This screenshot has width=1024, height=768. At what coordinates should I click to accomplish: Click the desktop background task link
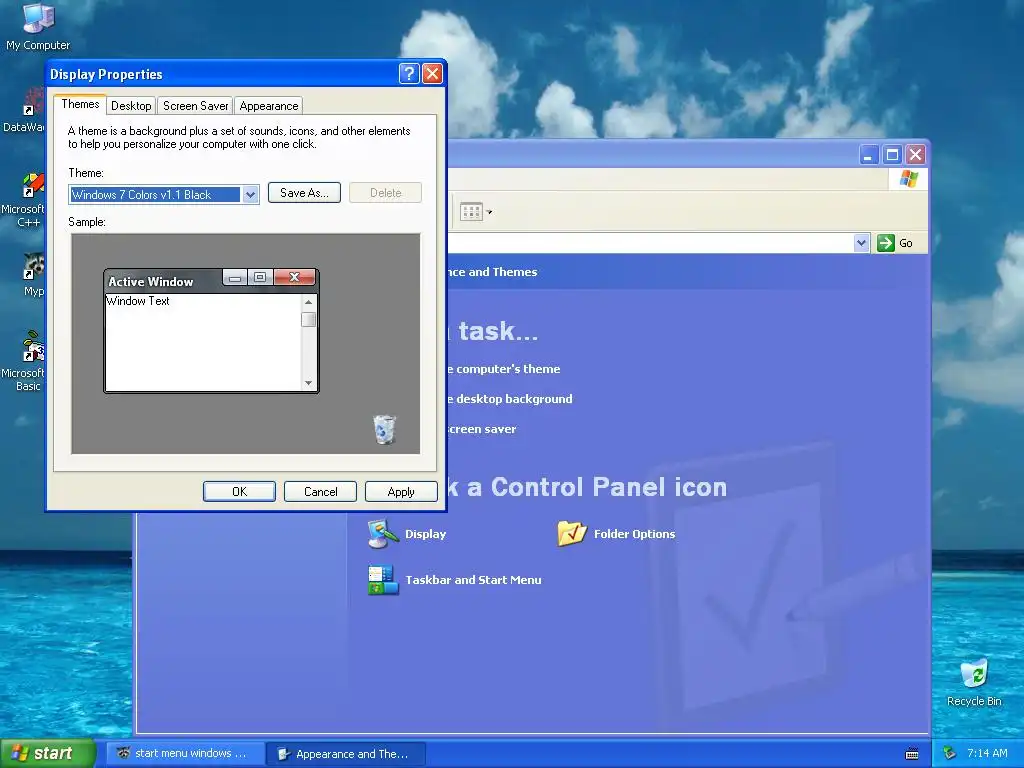510,399
